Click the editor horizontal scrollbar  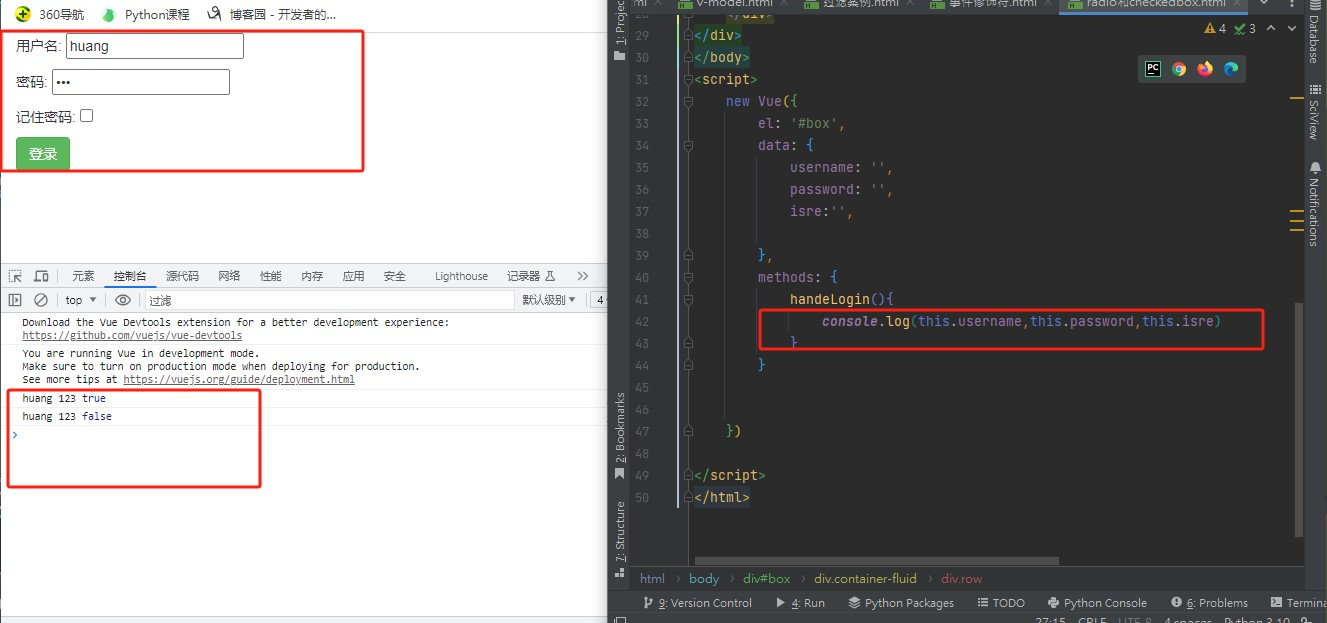[x=876, y=561]
